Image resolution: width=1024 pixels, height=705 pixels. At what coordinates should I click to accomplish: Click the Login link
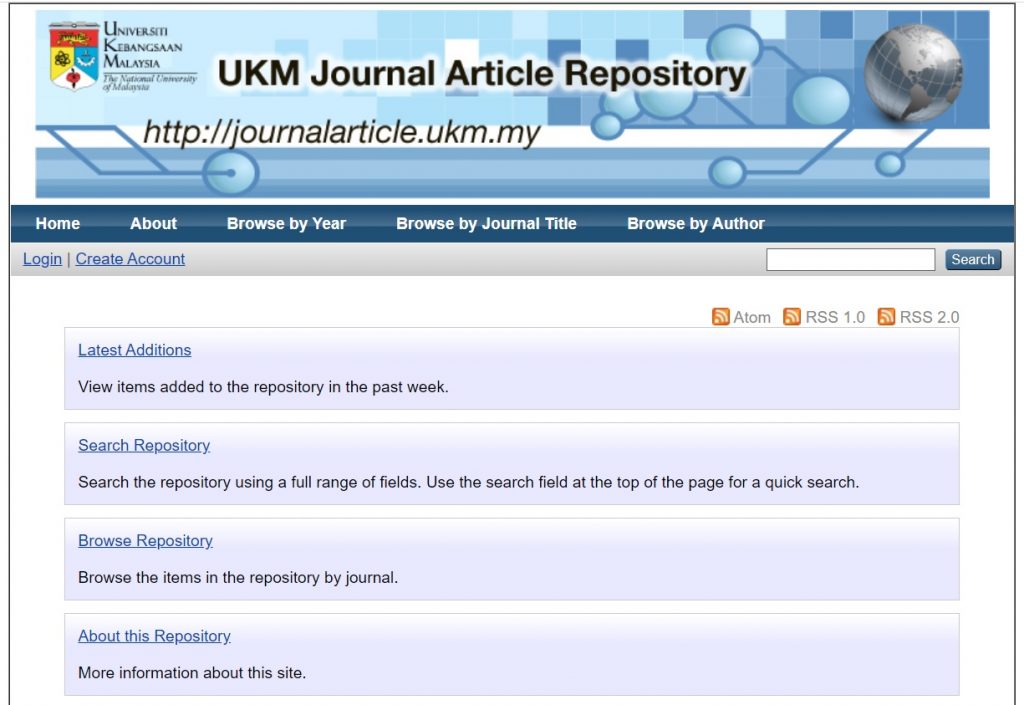(42, 259)
